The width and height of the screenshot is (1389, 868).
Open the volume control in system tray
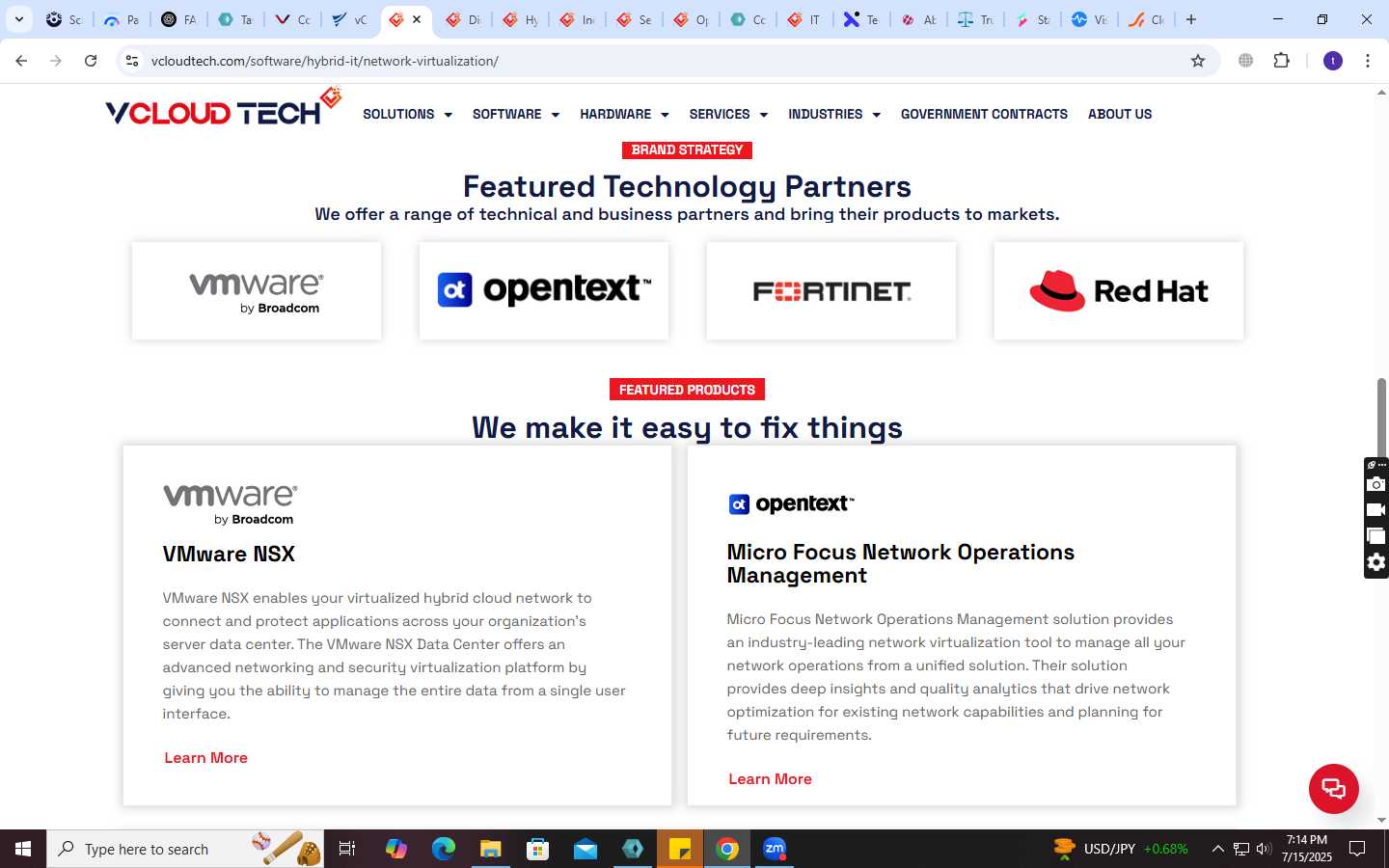coord(1265,849)
